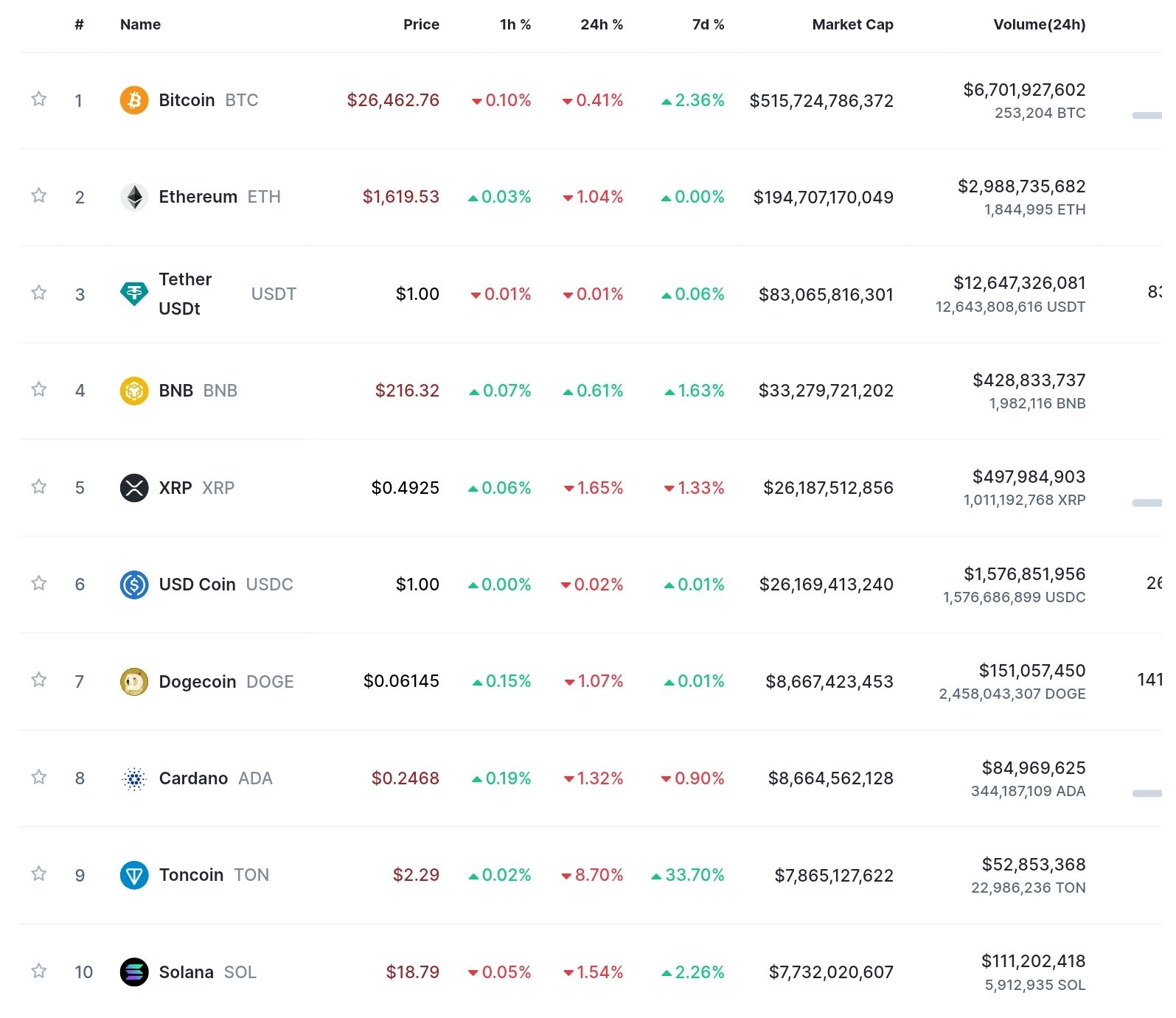1176x1018 pixels.
Task: Click the Toncoin logo icon
Action: pos(134,875)
